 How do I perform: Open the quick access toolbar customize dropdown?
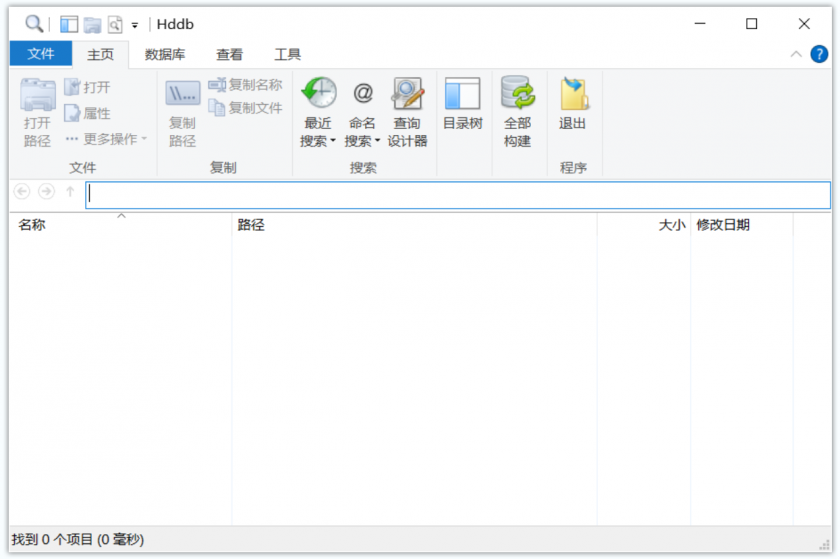[x=134, y=25]
